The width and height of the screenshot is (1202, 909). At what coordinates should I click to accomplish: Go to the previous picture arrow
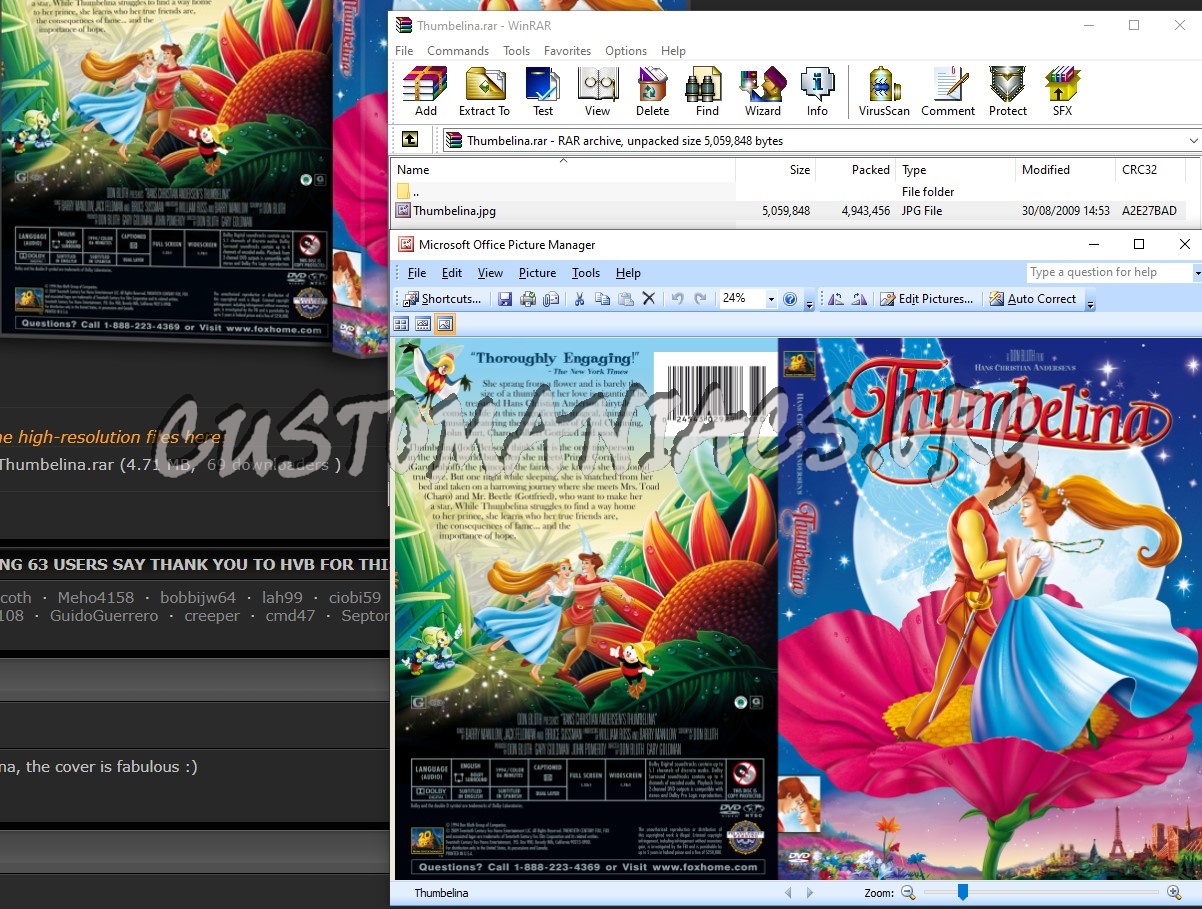click(788, 892)
